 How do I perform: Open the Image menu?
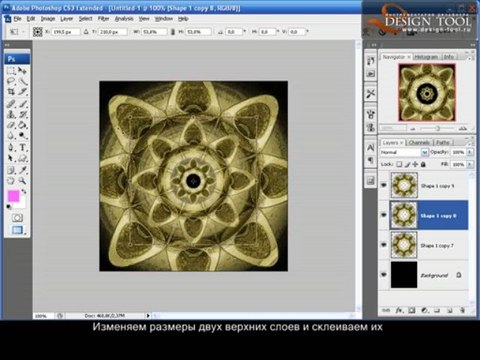(48, 19)
